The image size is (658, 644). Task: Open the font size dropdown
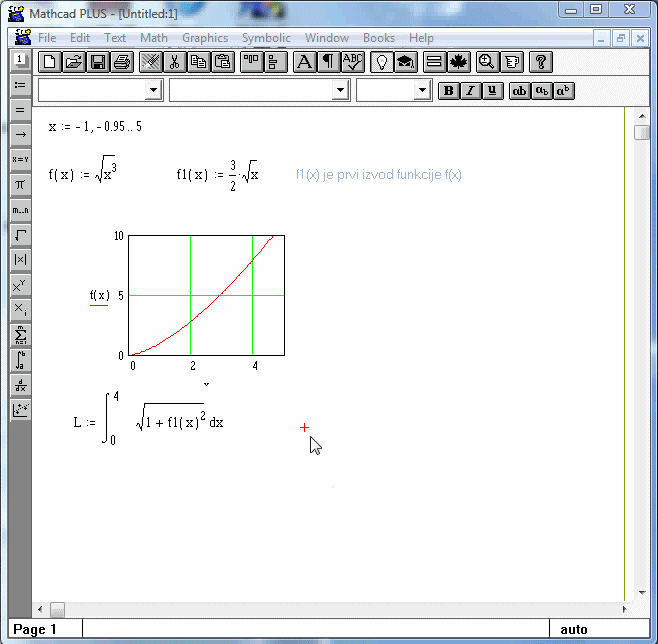click(422, 91)
